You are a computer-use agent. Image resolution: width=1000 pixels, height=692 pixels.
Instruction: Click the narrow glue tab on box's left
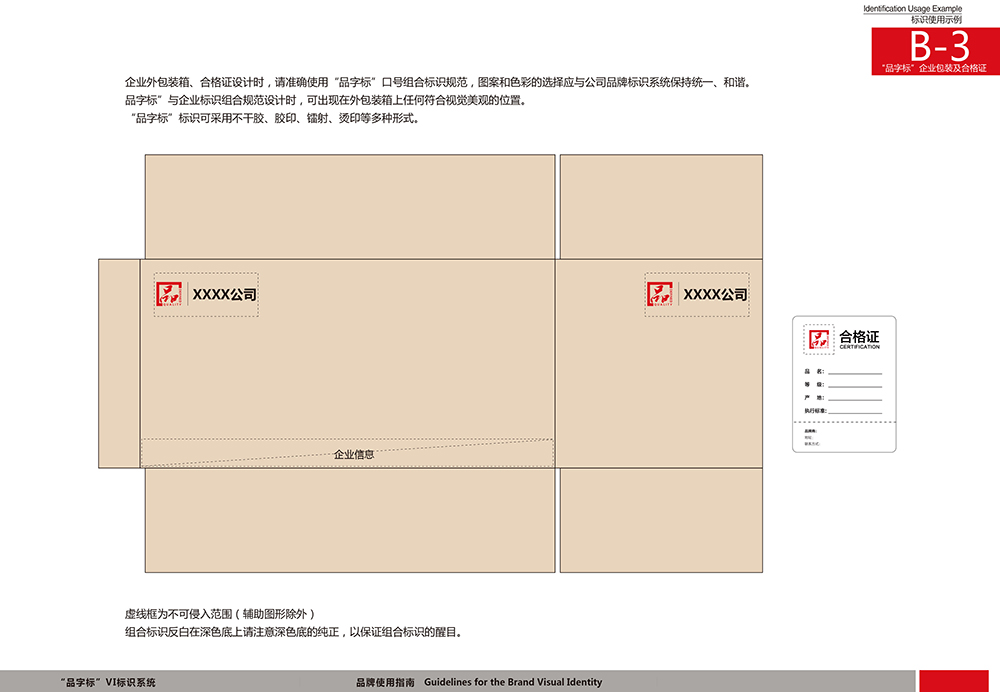[119, 363]
